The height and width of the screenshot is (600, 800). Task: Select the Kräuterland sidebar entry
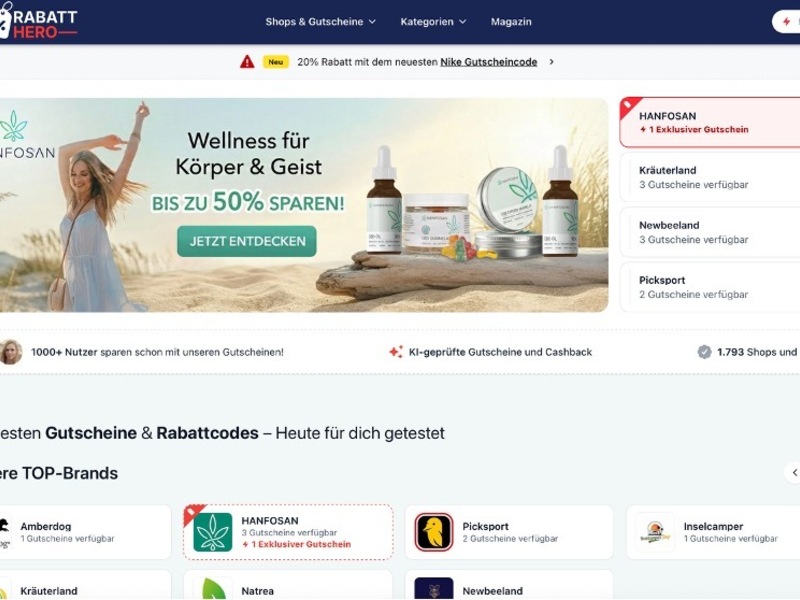(710, 177)
